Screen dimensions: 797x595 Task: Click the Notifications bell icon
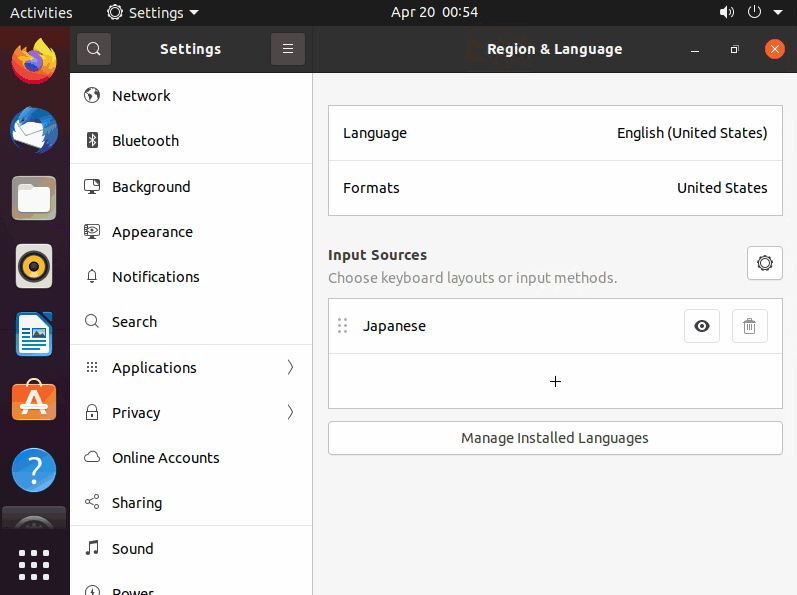(92, 276)
